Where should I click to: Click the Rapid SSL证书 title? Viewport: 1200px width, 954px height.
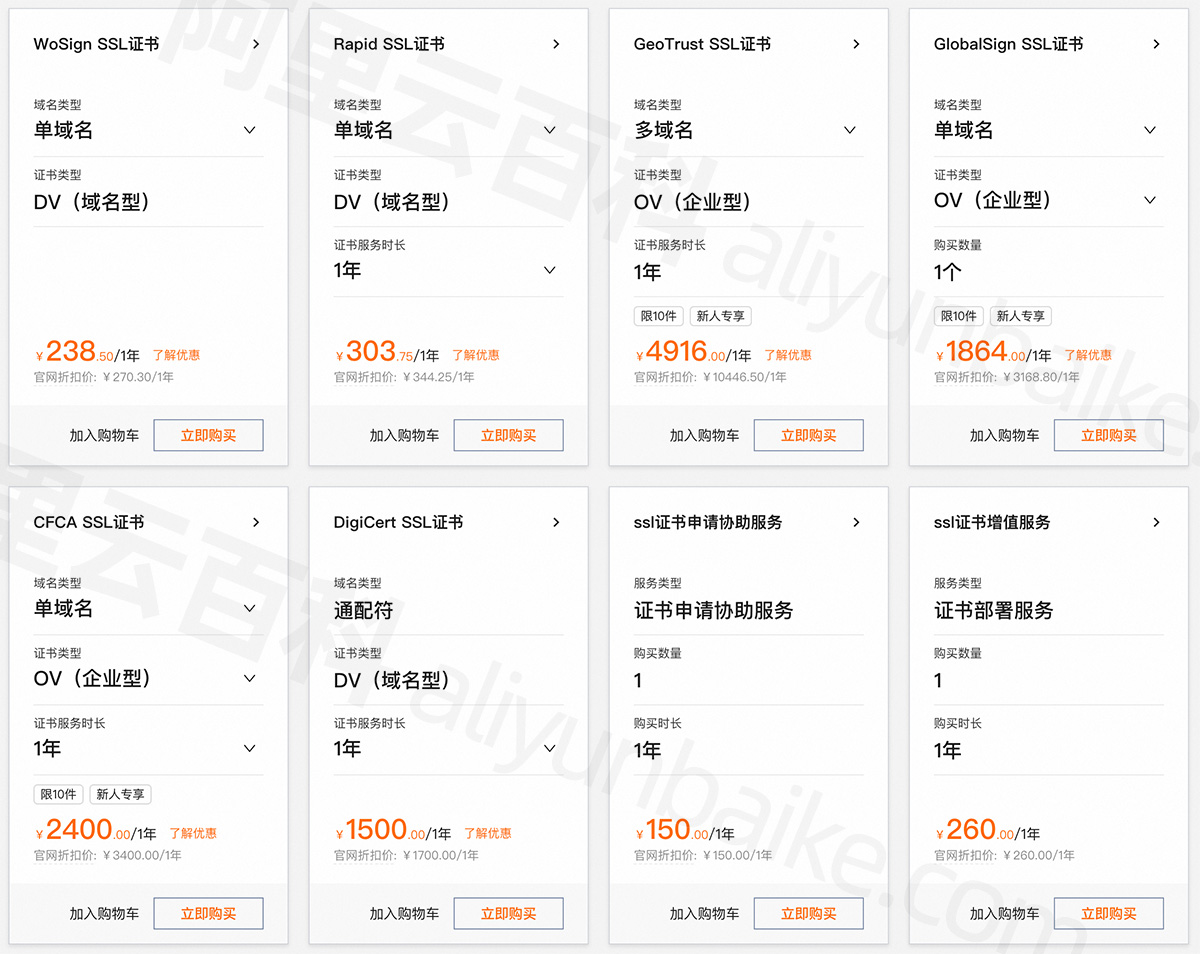[x=389, y=44]
